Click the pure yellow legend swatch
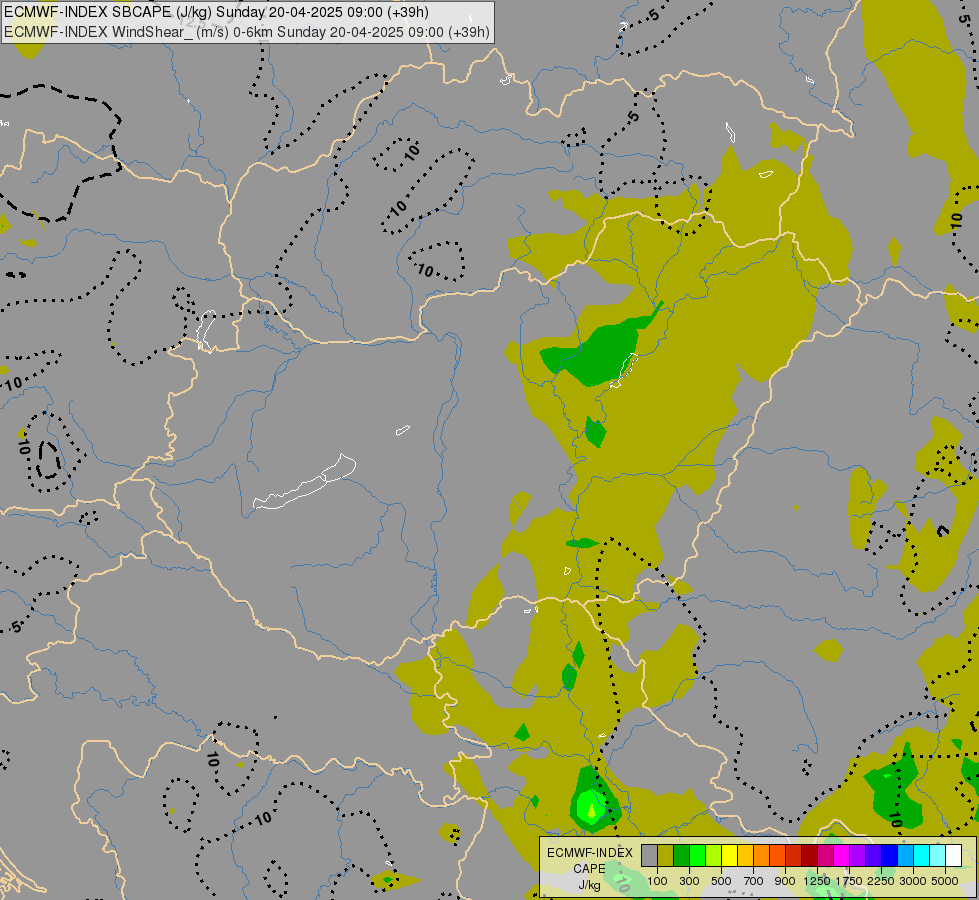The image size is (979, 900). [x=729, y=855]
